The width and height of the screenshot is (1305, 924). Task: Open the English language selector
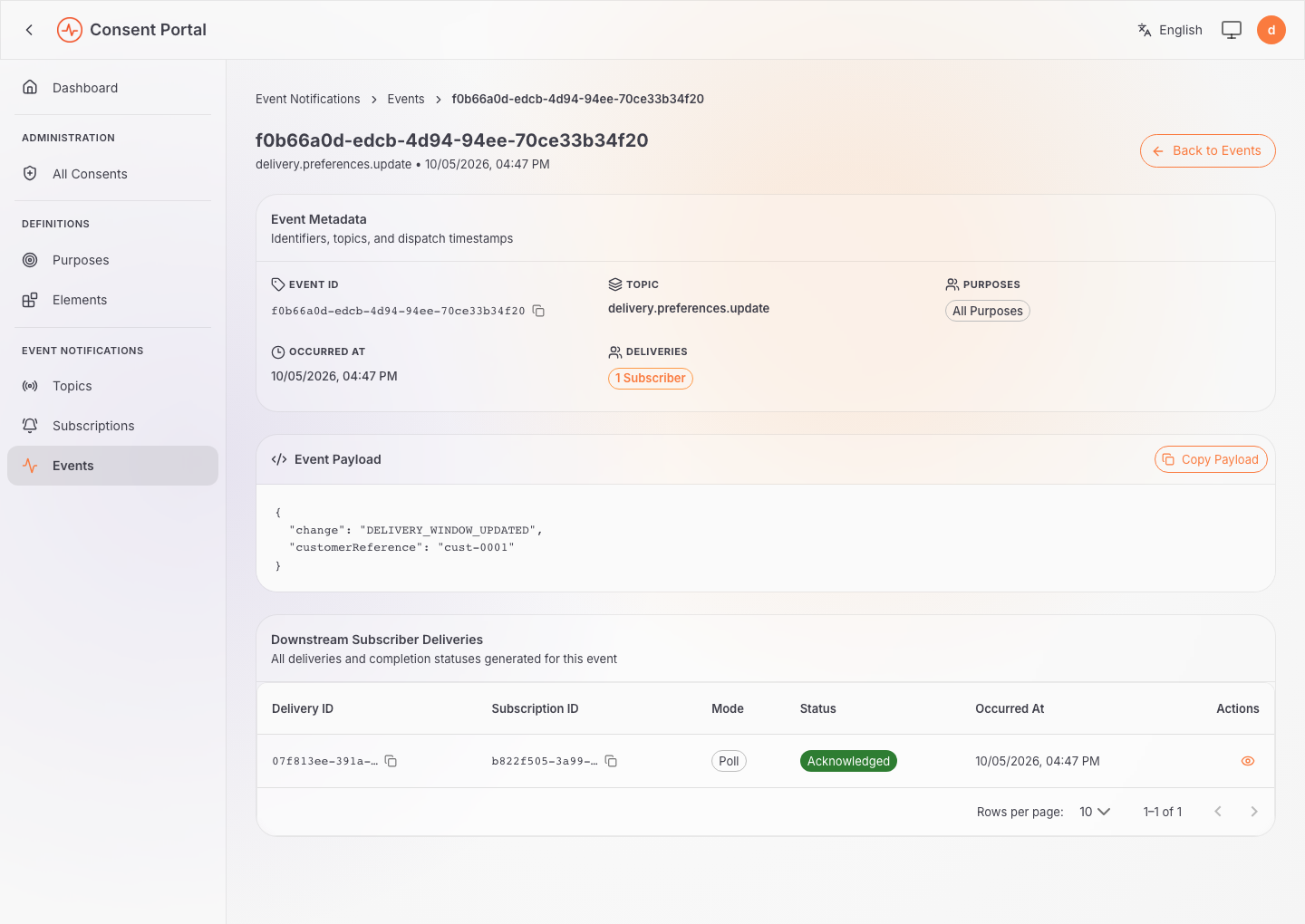pos(1170,30)
